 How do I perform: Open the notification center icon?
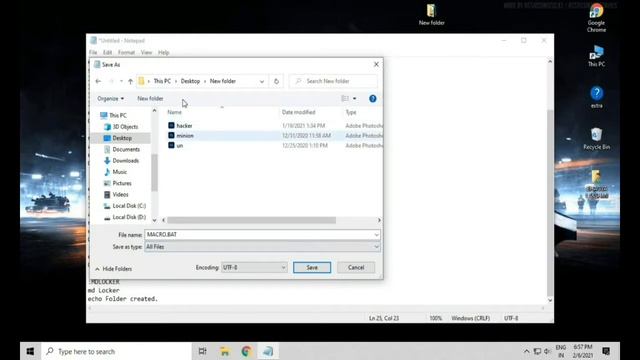606,351
